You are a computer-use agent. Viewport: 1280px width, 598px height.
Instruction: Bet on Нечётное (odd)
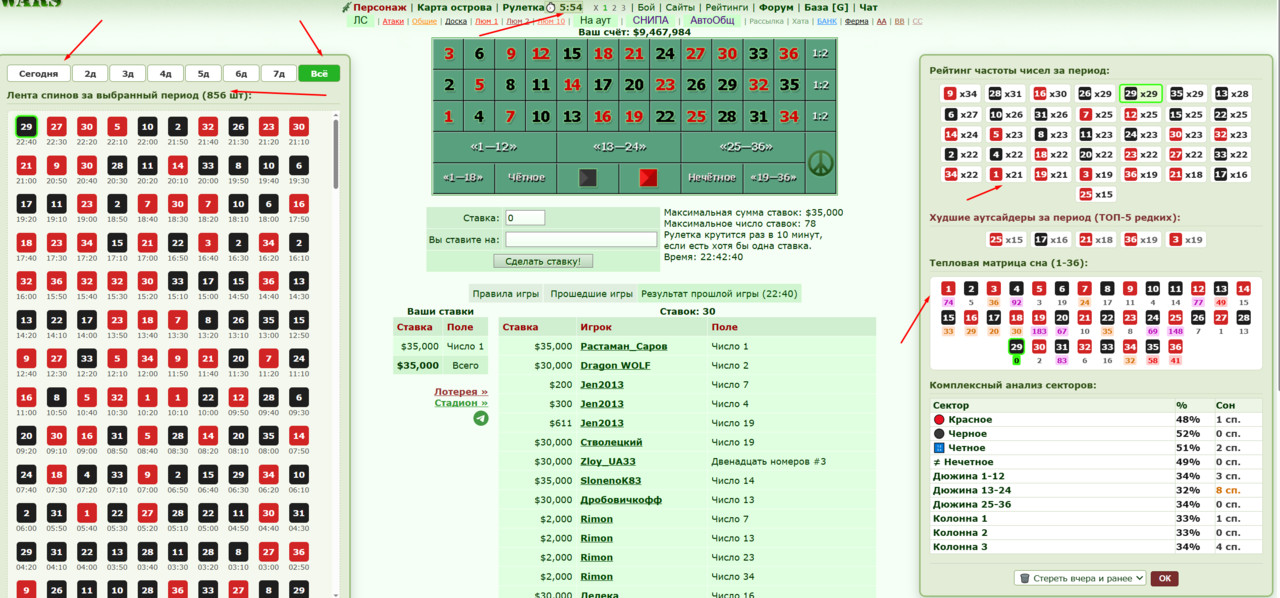(x=712, y=177)
